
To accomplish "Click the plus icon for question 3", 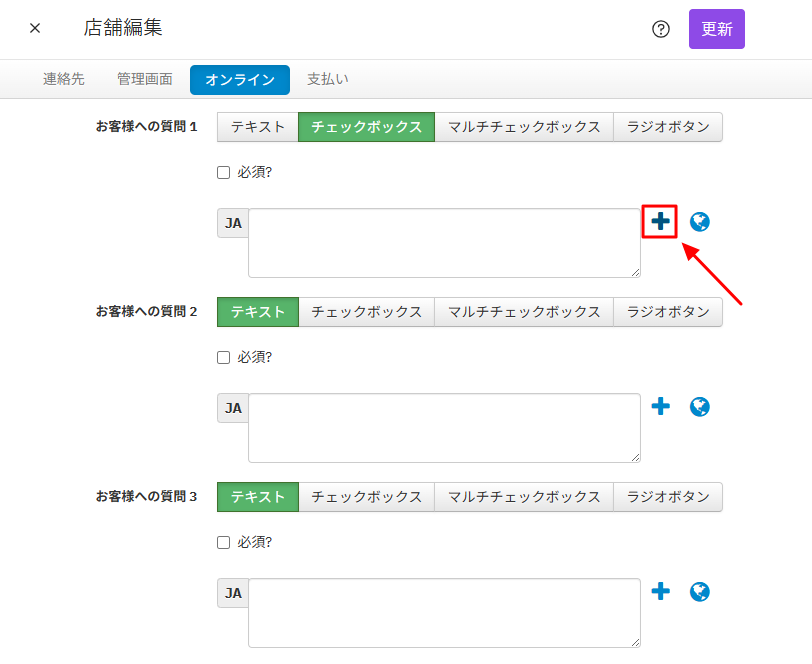I will (x=660, y=592).
